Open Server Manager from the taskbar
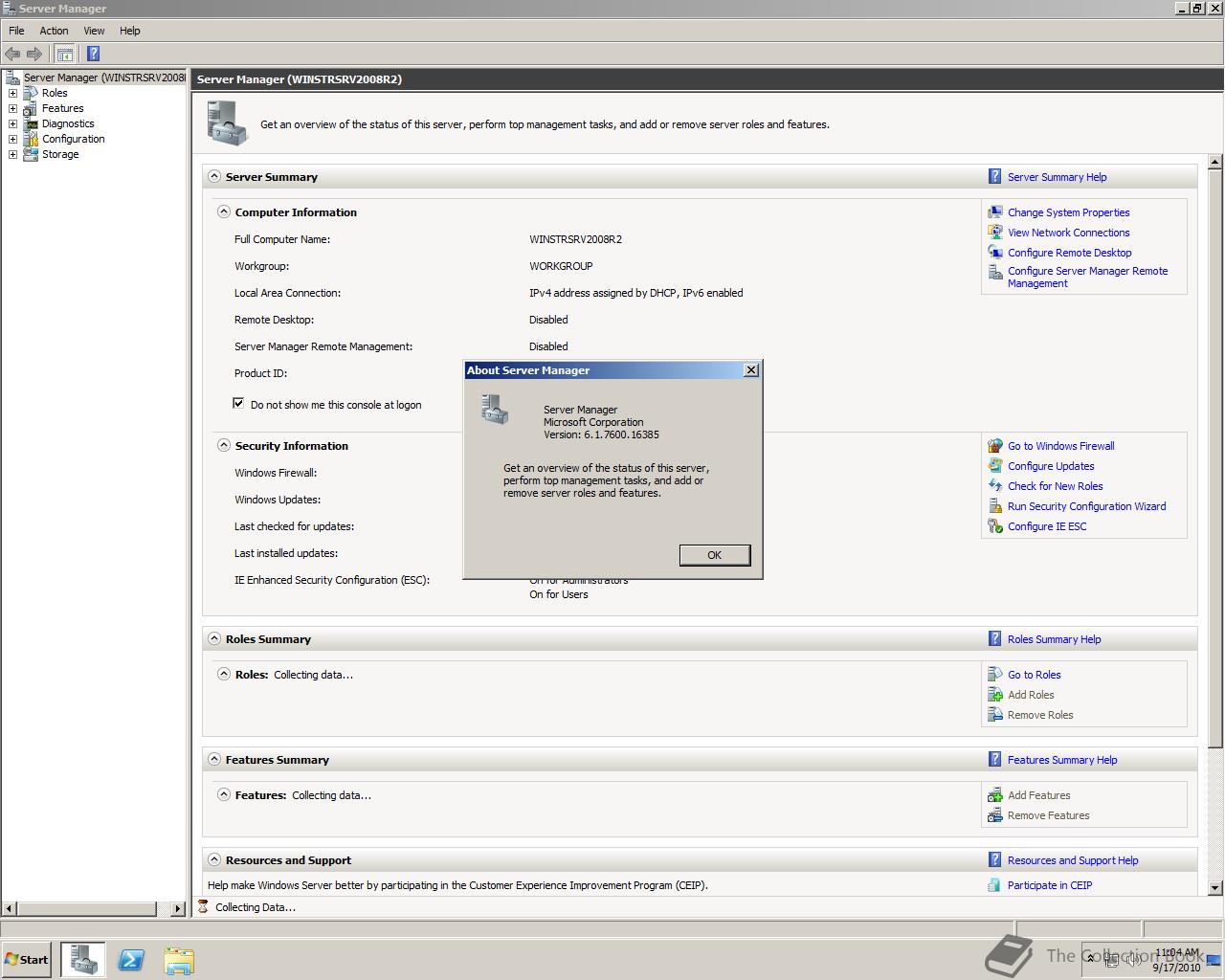 click(x=84, y=959)
